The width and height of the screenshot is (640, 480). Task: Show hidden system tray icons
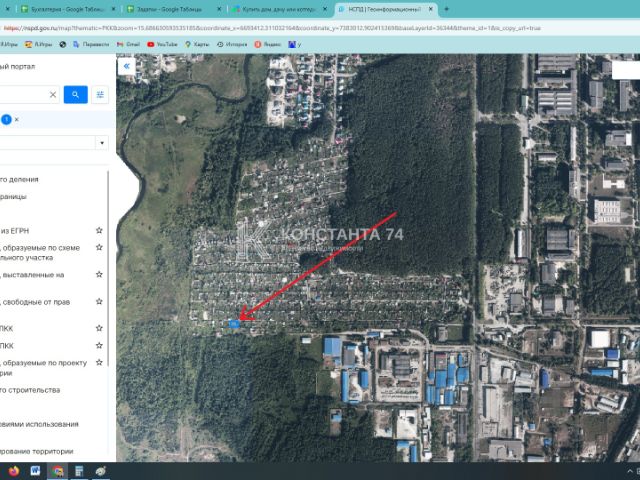tap(630, 472)
